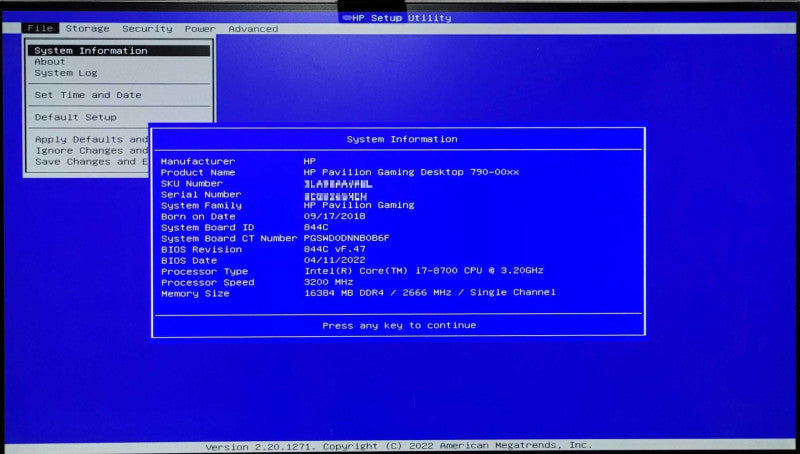Screen dimensions: 800x454
Task: Click the BIOS Date label
Action: pos(189,261)
